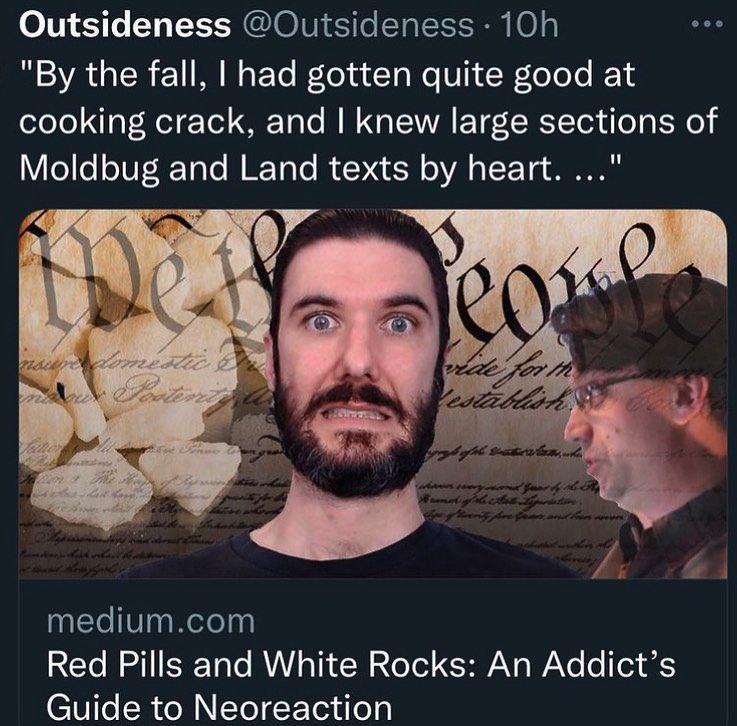This screenshot has width=737, height=726.
Task: Open the link preview image thumbnail
Action: coord(373,393)
